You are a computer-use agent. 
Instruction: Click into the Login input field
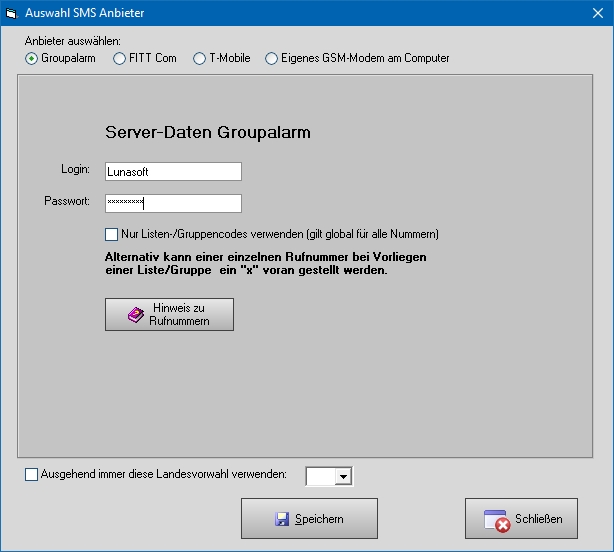(x=173, y=171)
